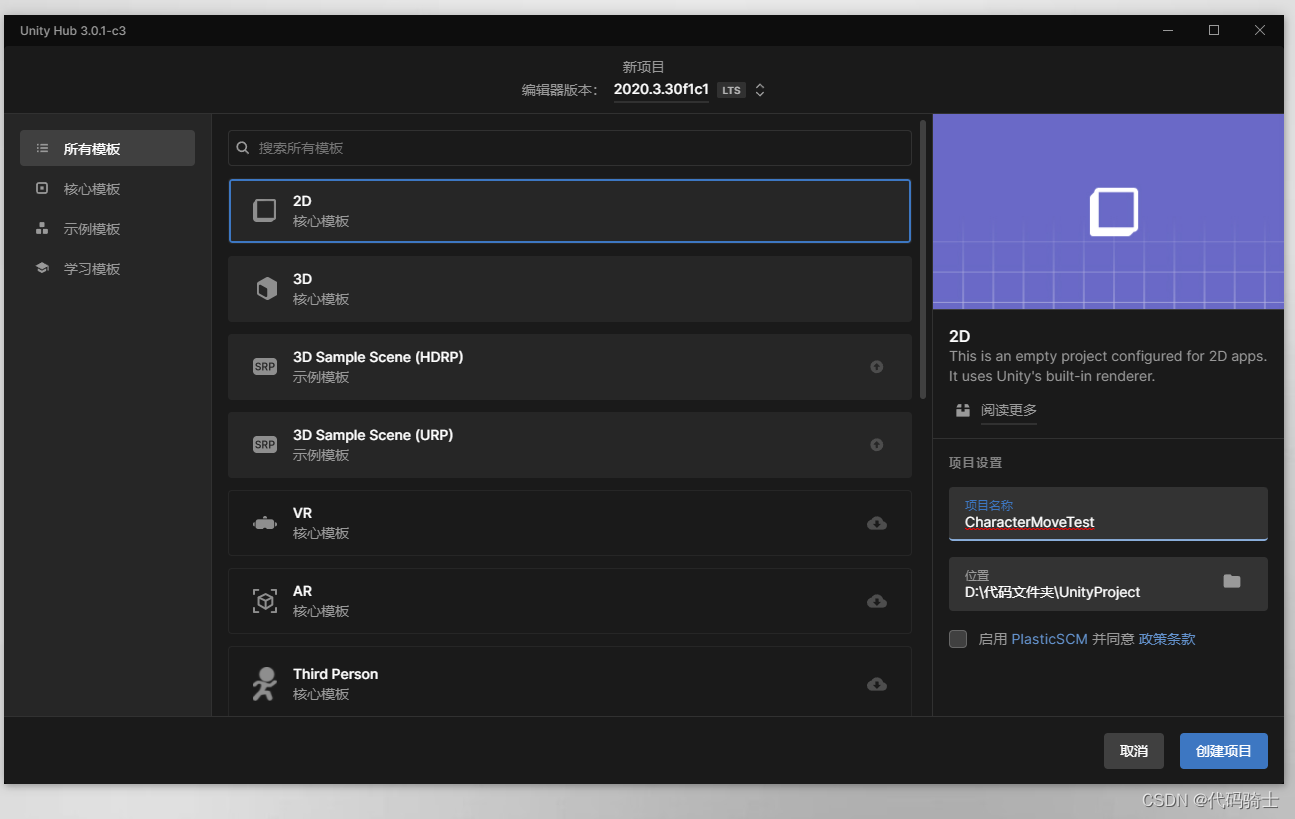1295x819 pixels.
Task: Click the 创建项目 button
Action: (x=1223, y=751)
